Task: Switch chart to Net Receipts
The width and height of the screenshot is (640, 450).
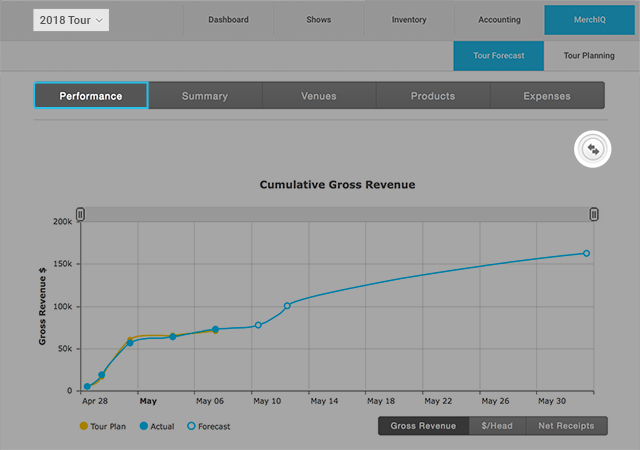Action: click(565, 426)
